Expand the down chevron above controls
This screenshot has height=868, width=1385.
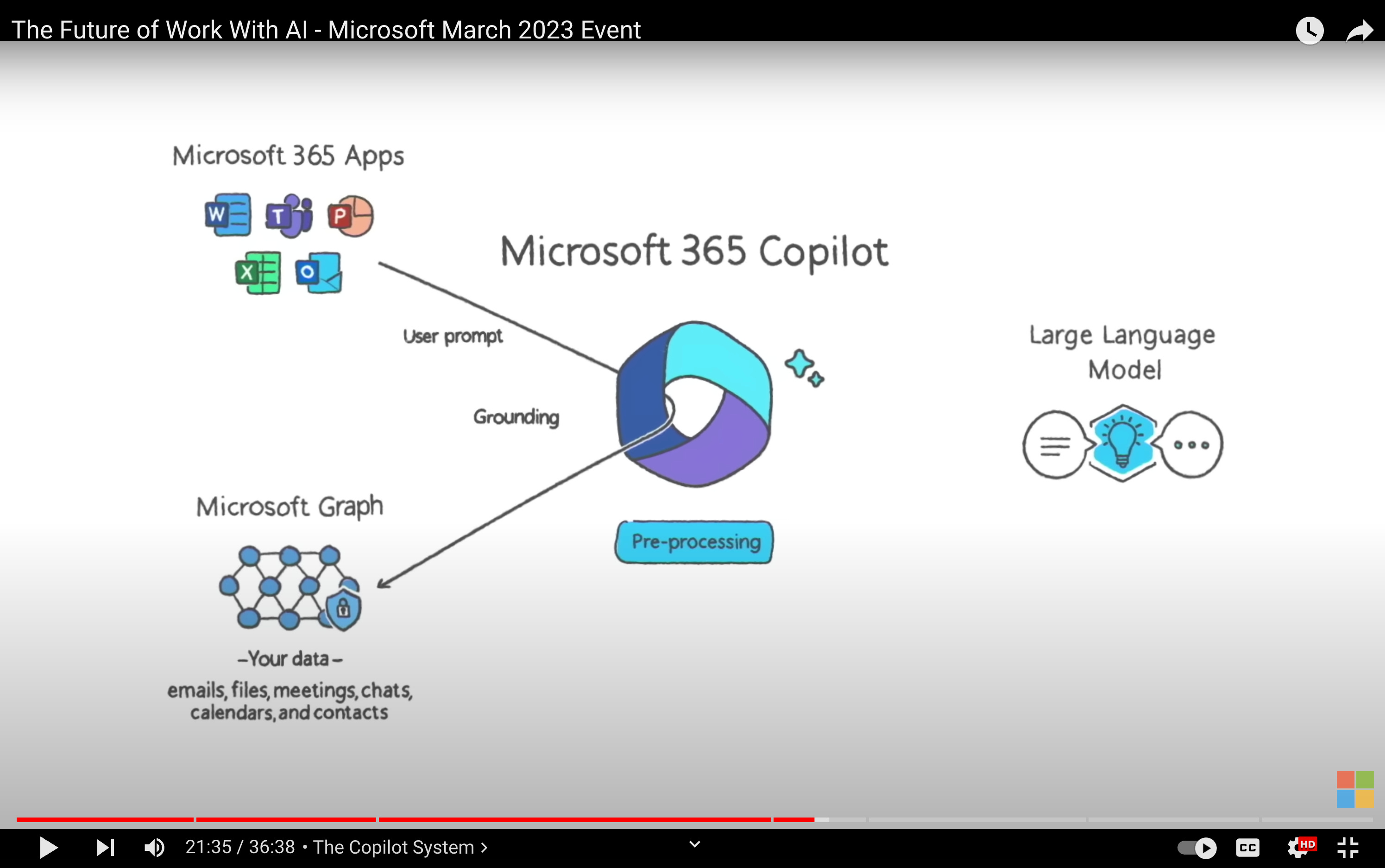tap(694, 844)
